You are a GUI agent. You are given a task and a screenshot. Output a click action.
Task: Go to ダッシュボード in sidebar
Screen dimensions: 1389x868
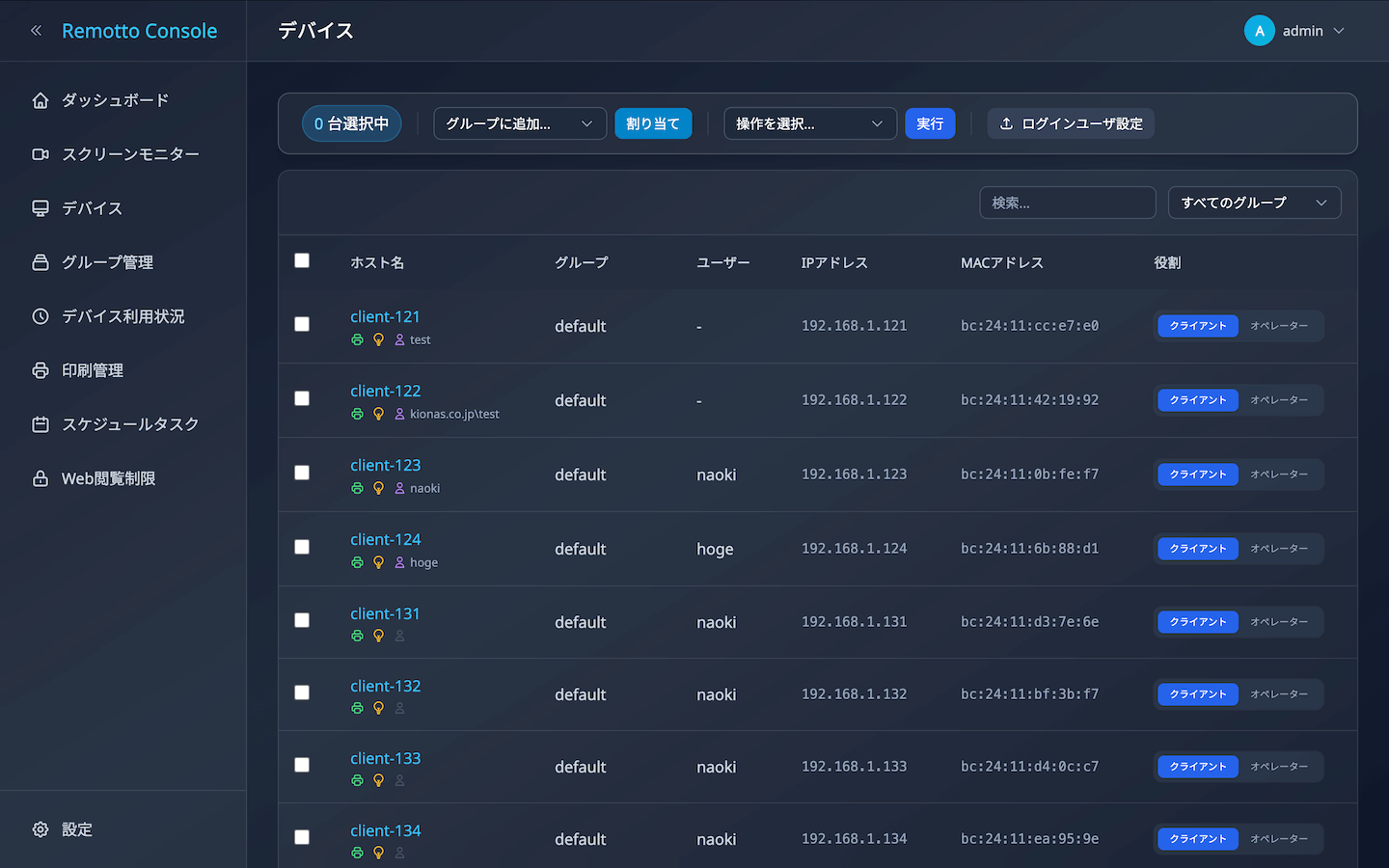(115, 100)
